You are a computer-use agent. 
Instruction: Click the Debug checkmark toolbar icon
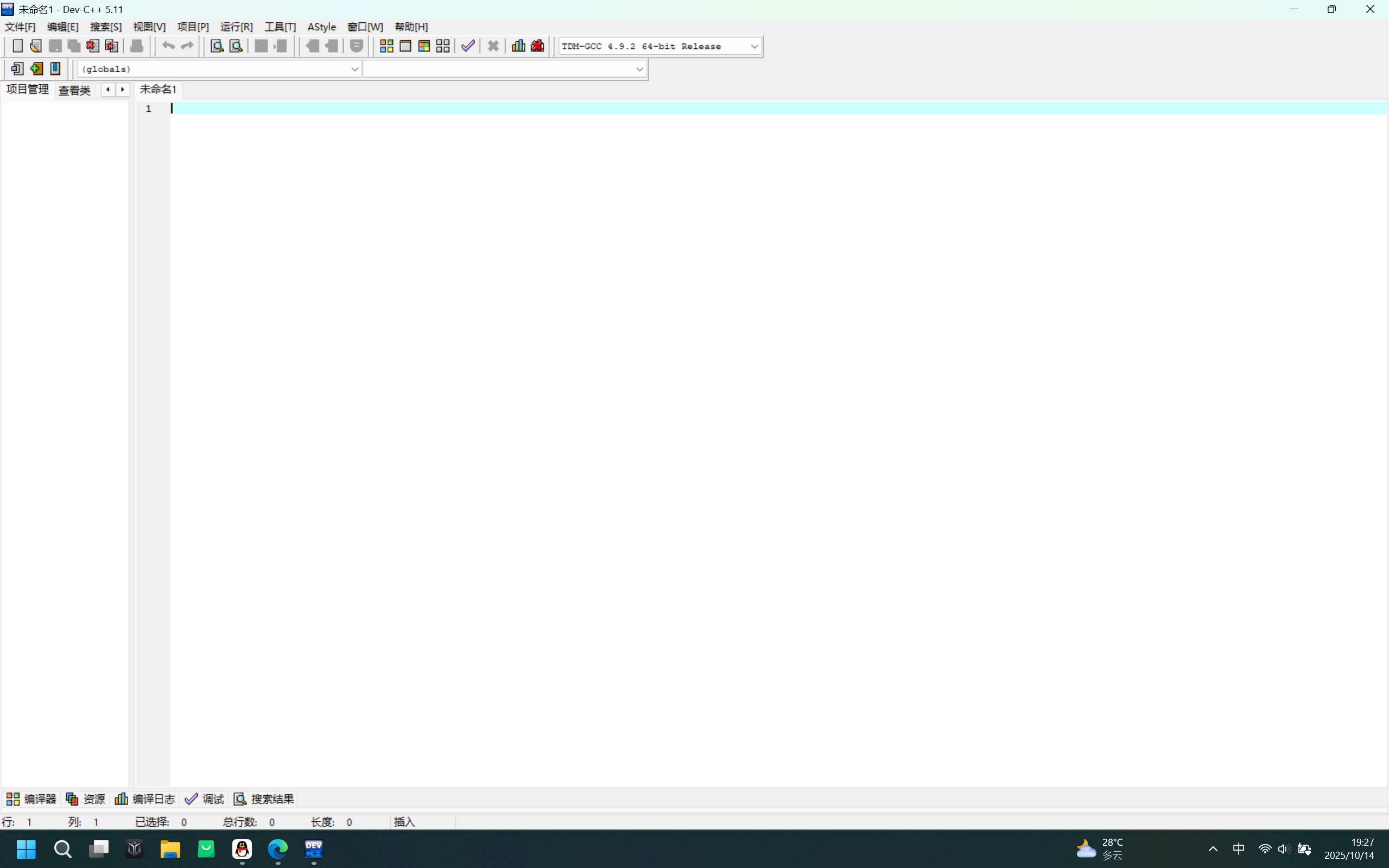click(x=468, y=46)
